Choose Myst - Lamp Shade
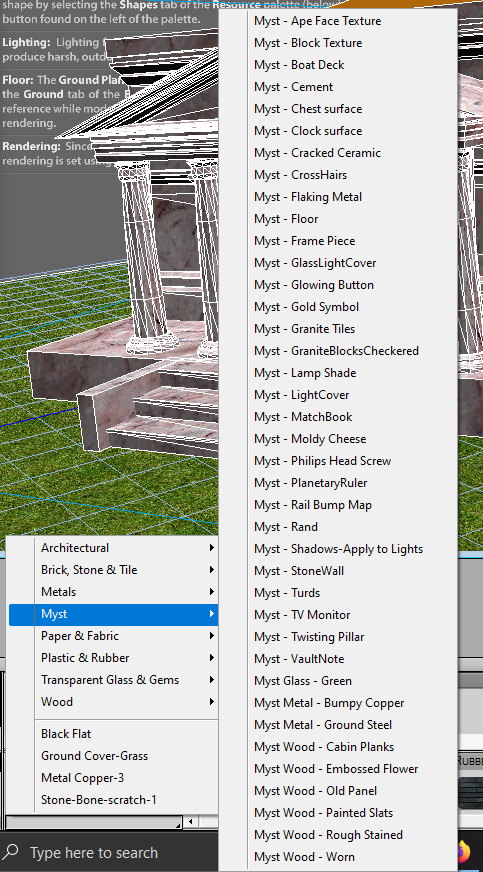 [x=338, y=373]
